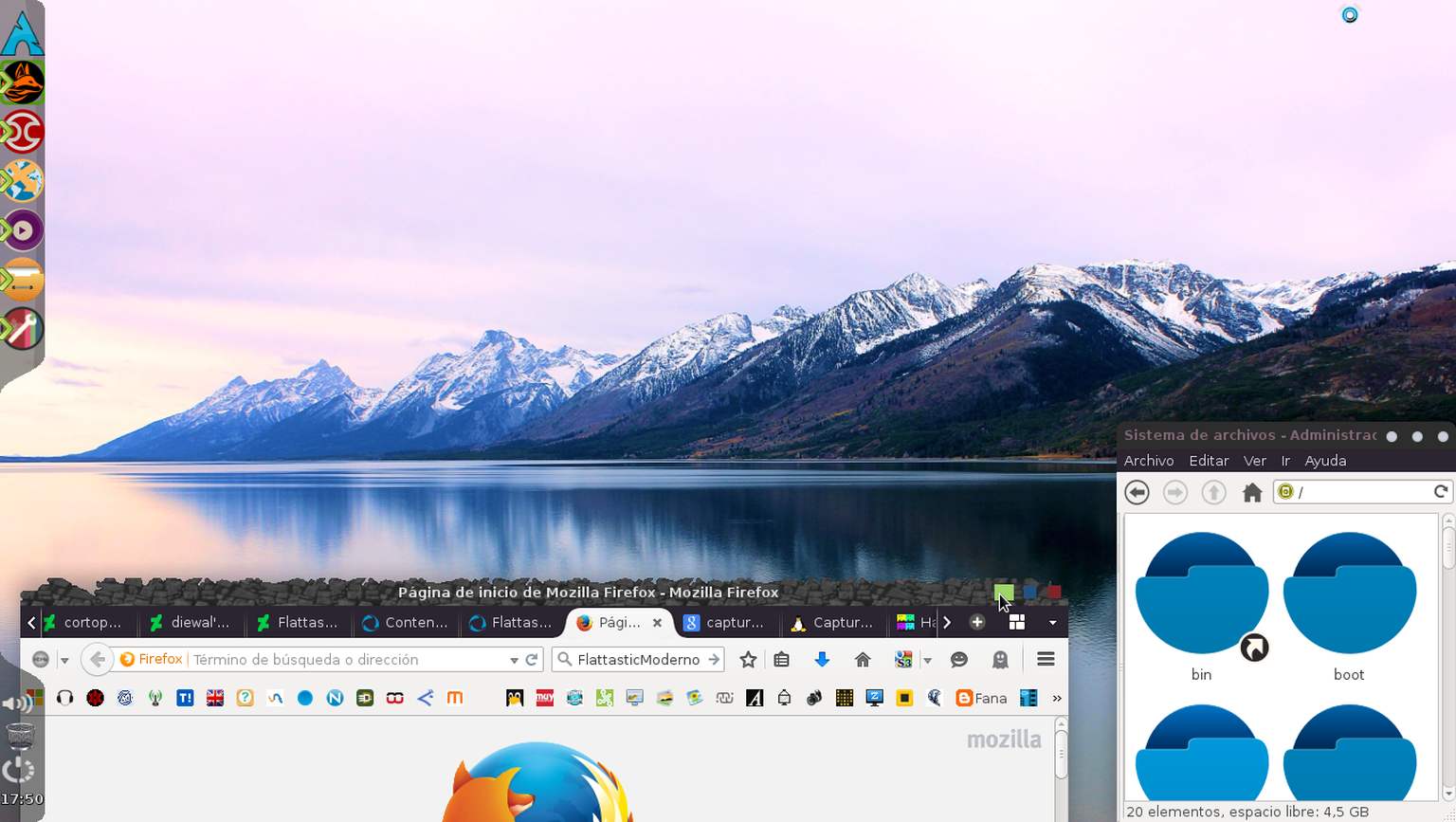Open the tab groups grid button
The image size is (1456, 822).
(x=1016, y=622)
